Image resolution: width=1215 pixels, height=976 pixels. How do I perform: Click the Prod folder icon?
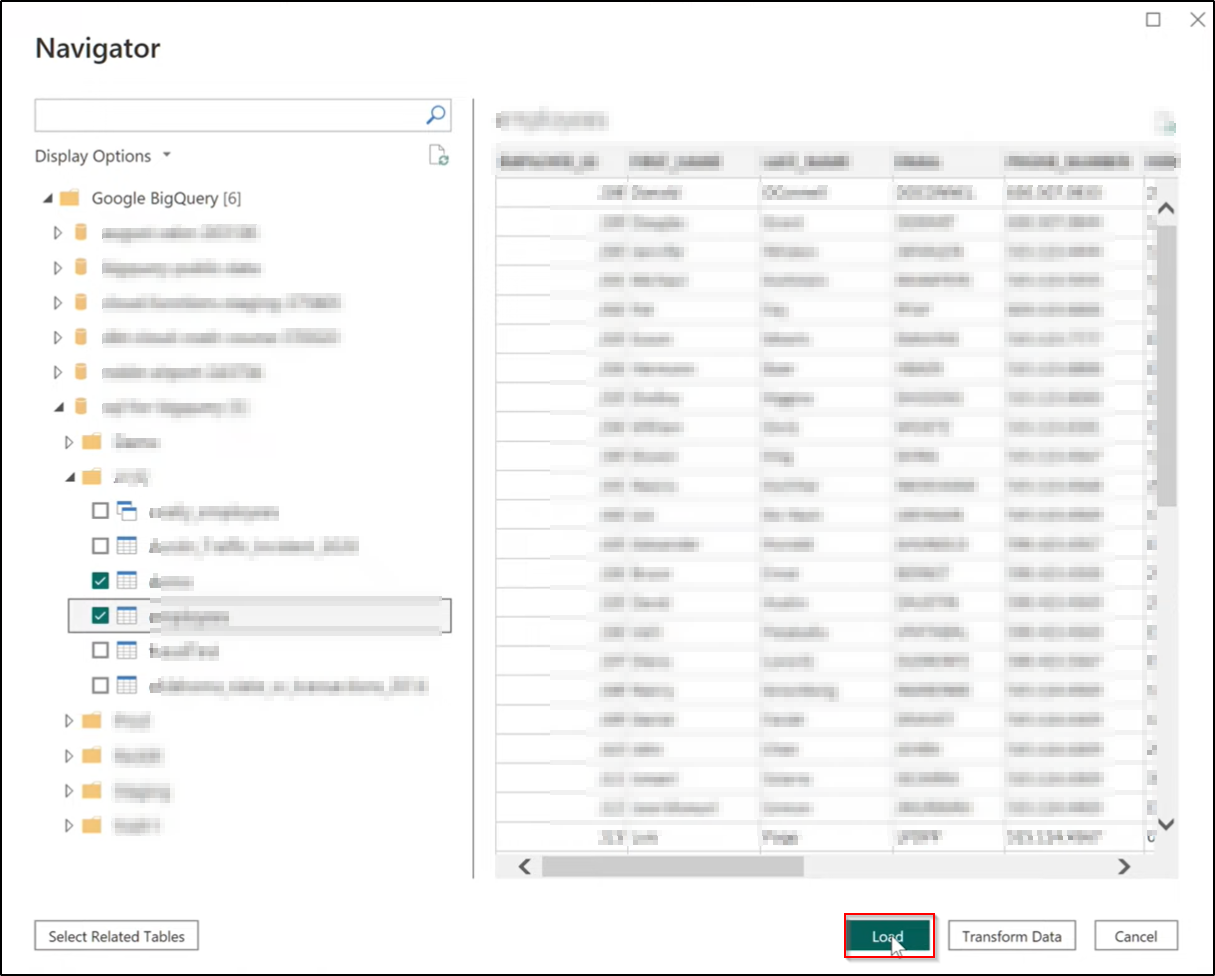(92, 720)
